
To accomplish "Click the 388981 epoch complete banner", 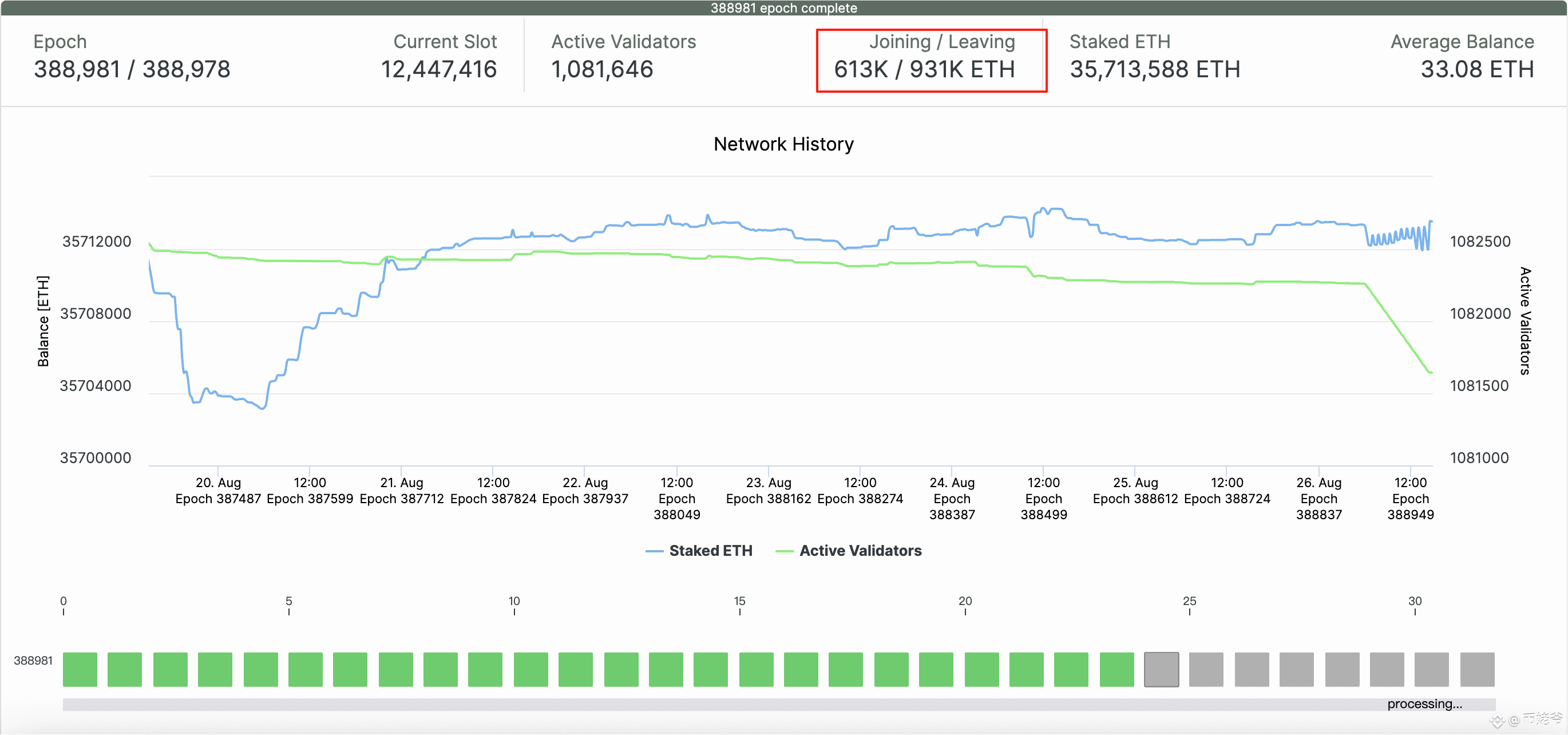I will pos(784,8).
